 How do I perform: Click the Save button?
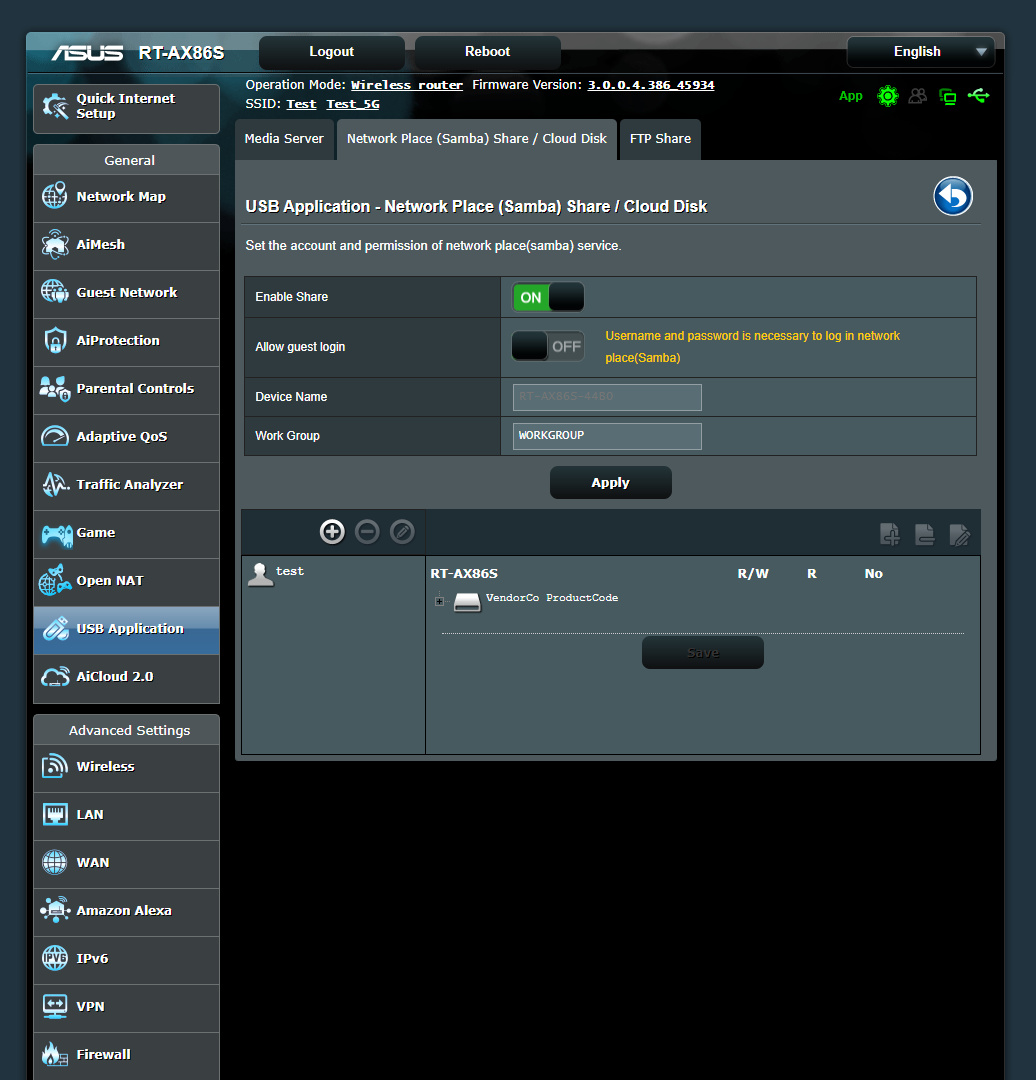703,652
